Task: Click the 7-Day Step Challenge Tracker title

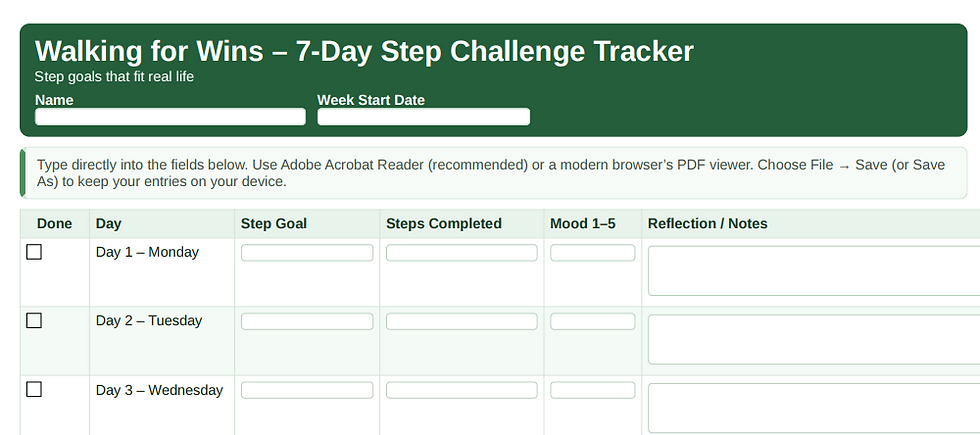Action: [x=364, y=52]
